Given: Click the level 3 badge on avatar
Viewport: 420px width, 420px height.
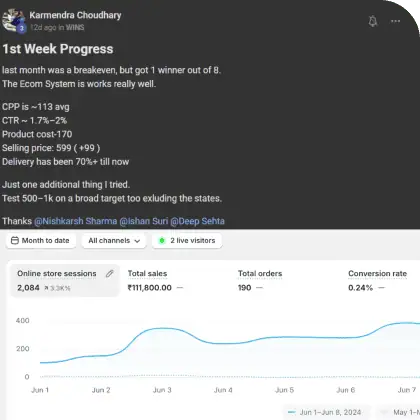Looking at the screenshot, I should [22, 28].
